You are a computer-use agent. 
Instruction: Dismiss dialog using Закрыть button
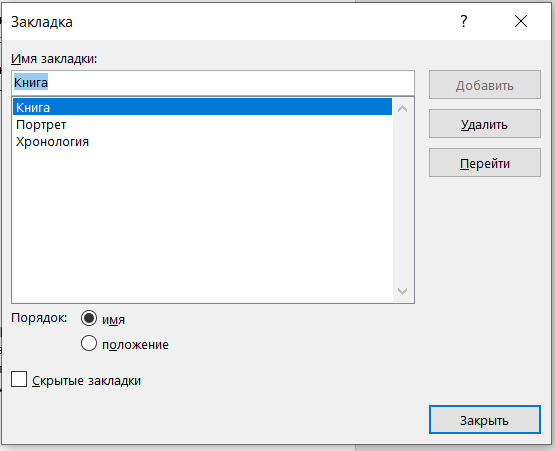tap(485, 420)
